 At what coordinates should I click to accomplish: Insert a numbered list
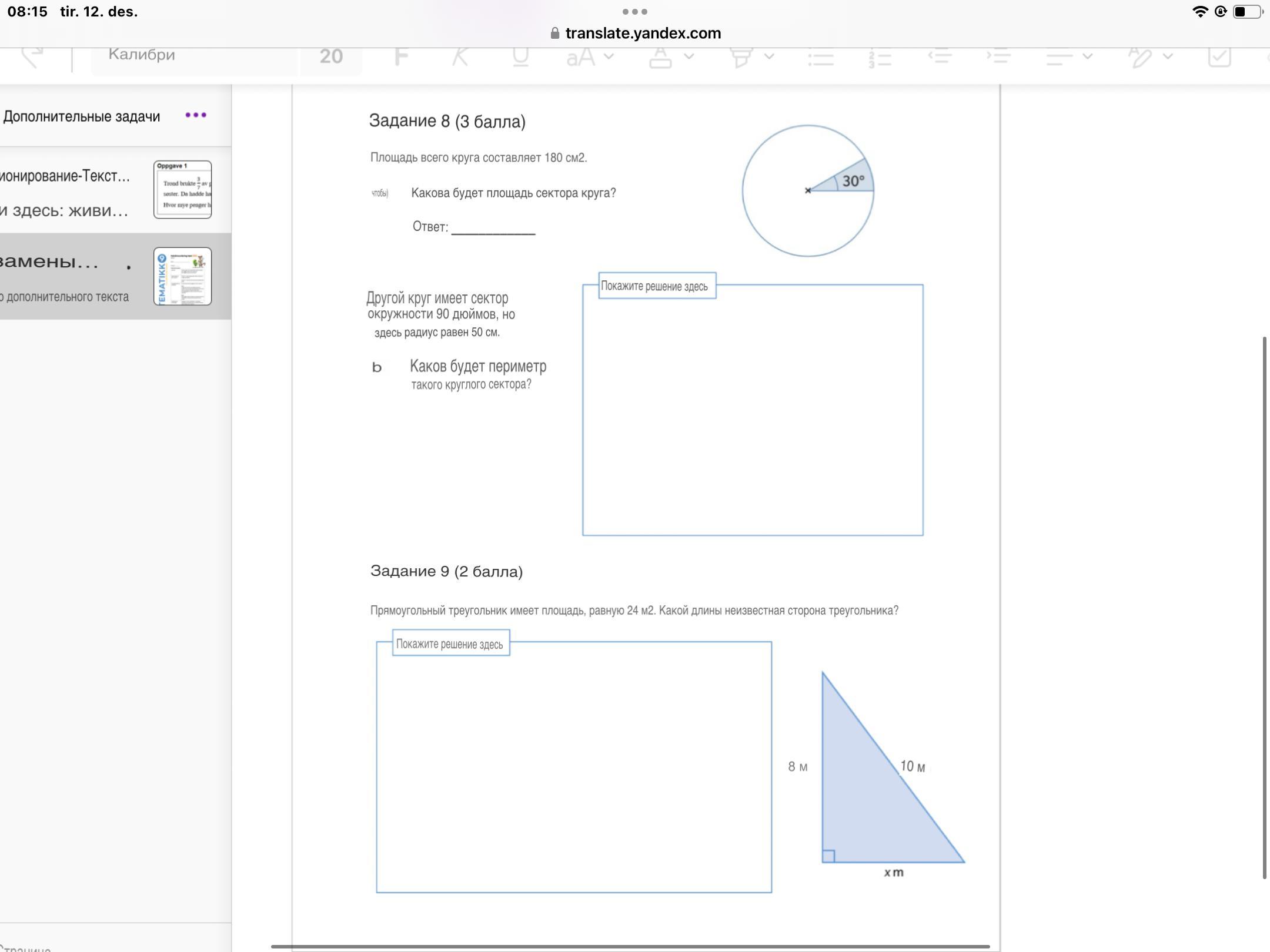(x=880, y=58)
